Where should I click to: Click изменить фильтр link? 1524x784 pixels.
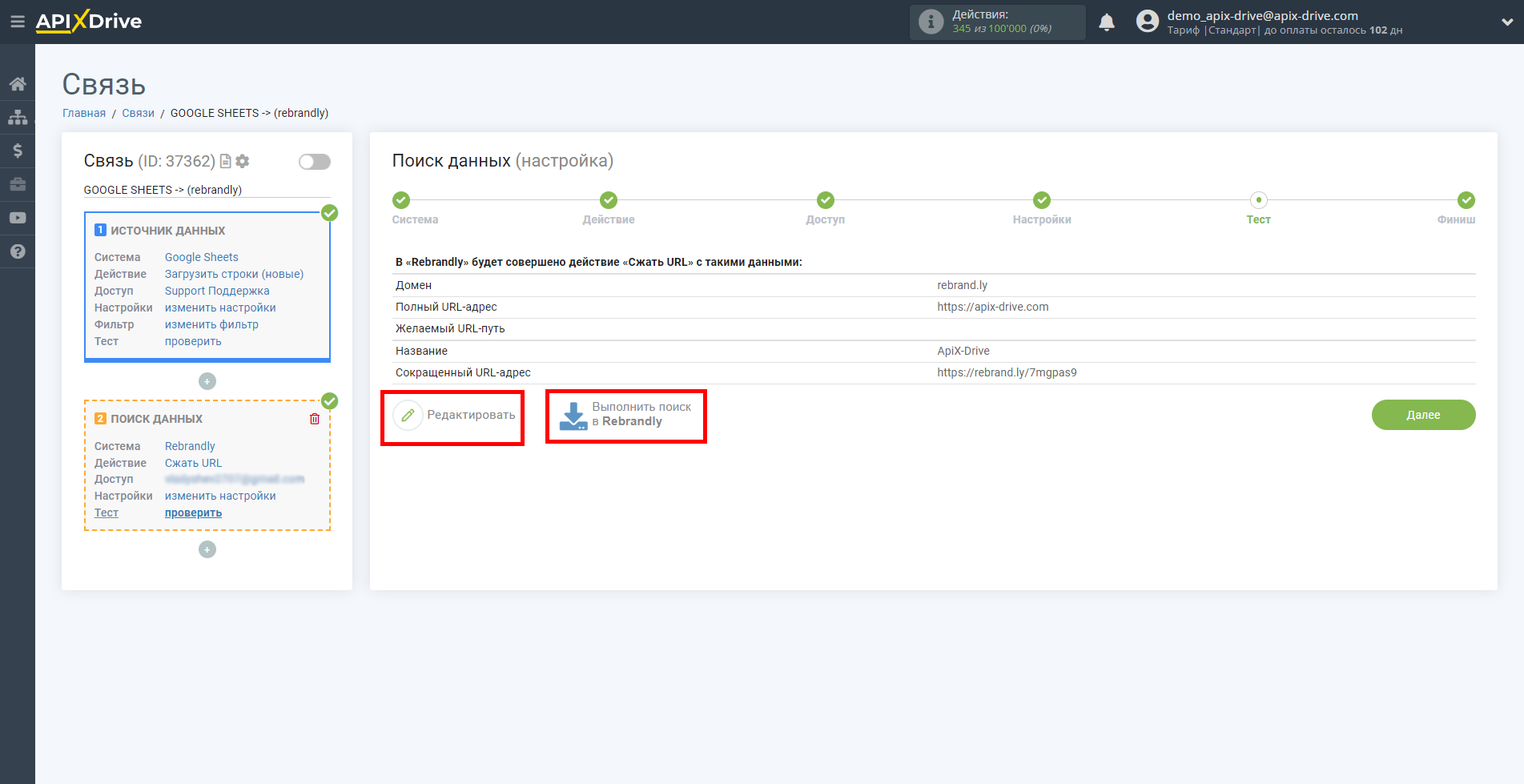pyautogui.click(x=211, y=324)
